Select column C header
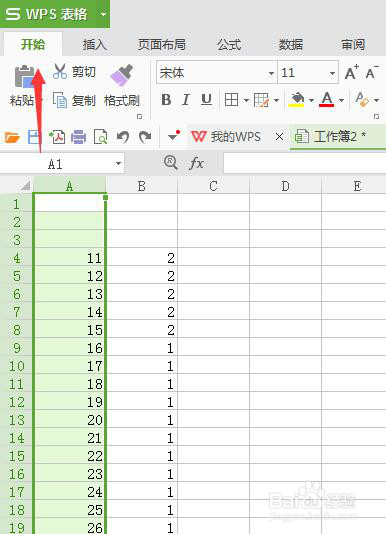The image size is (386, 534). click(x=214, y=186)
